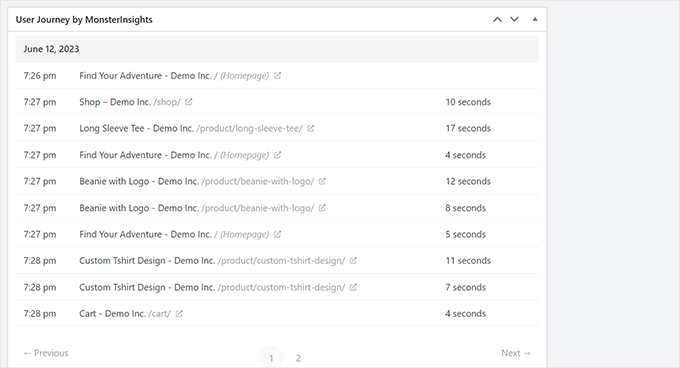This screenshot has width=680, height=368.
Task: Open external link icon in Homepage row with 5 seconds
Action: coord(278,234)
